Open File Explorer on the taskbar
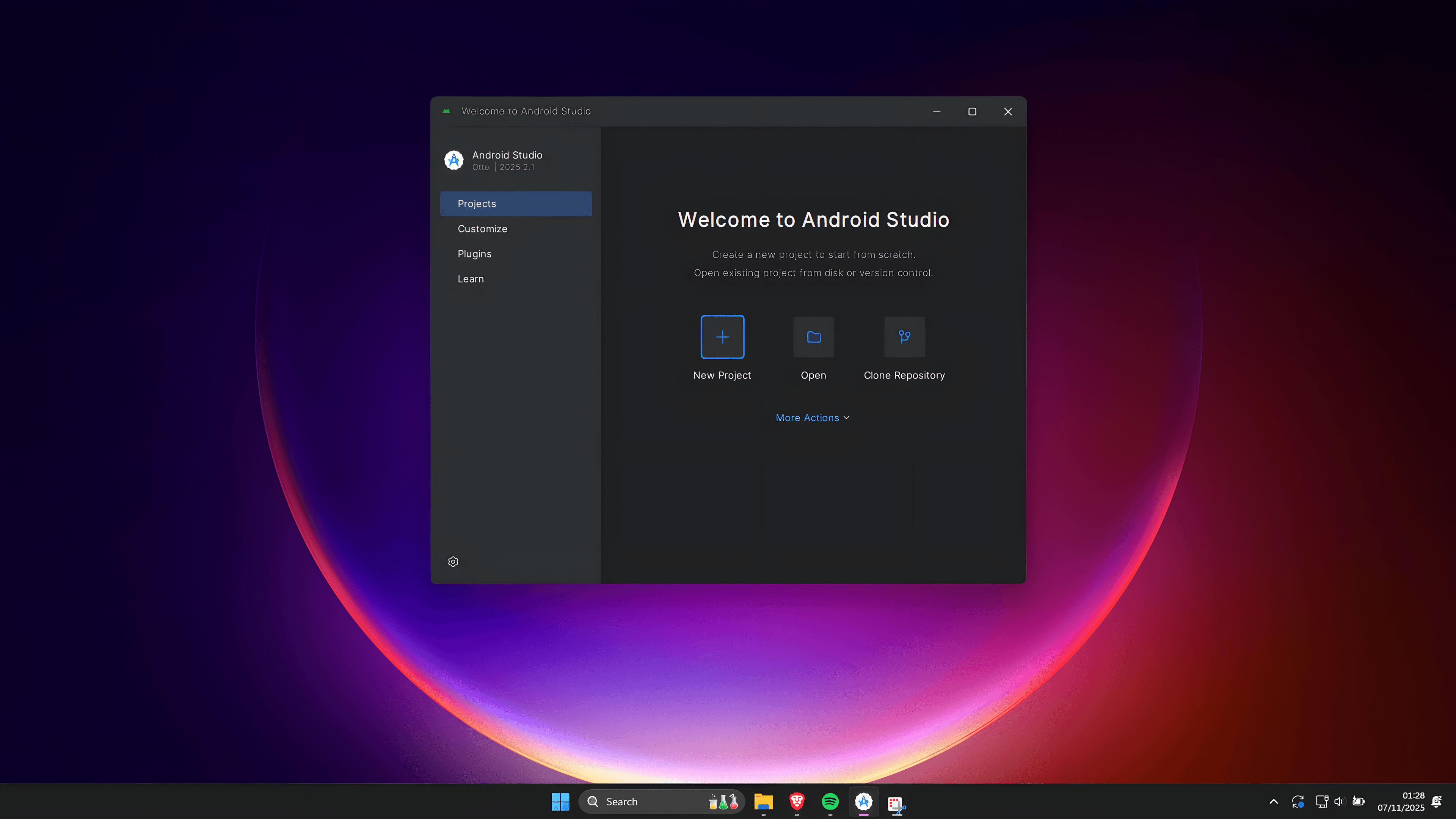Viewport: 1456px width, 819px height. pyautogui.click(x=764, y=802)
